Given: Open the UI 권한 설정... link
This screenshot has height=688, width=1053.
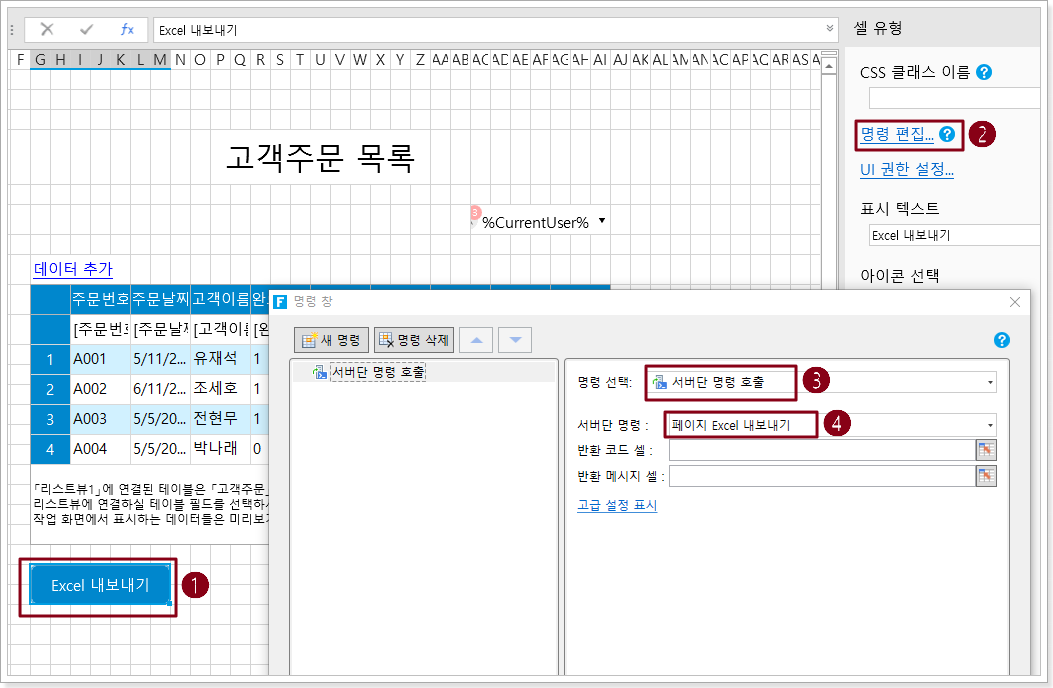Looking at the screenshot, I should [x=906, y=170].
